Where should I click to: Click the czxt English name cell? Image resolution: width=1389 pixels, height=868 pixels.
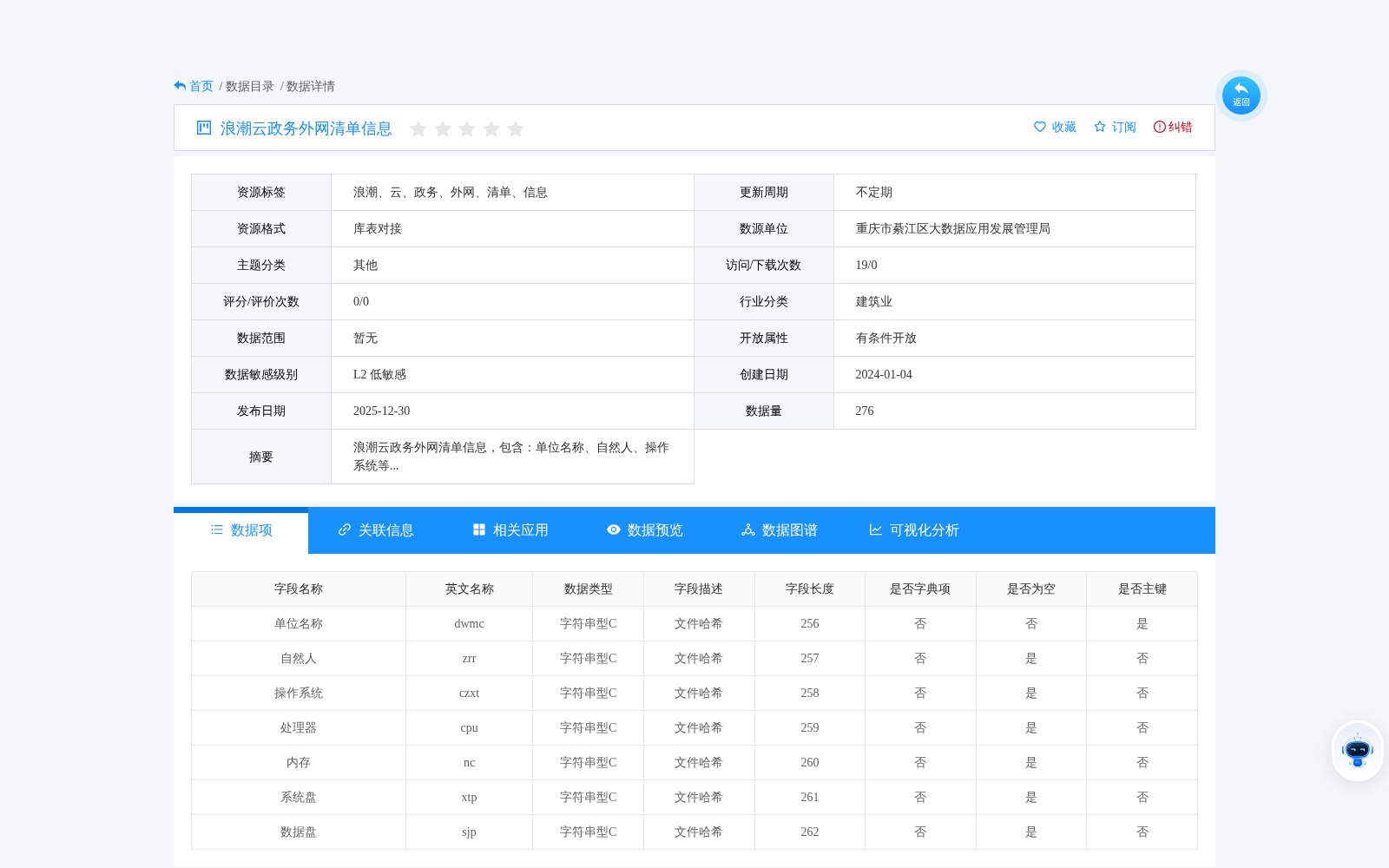tap(470, 693)
